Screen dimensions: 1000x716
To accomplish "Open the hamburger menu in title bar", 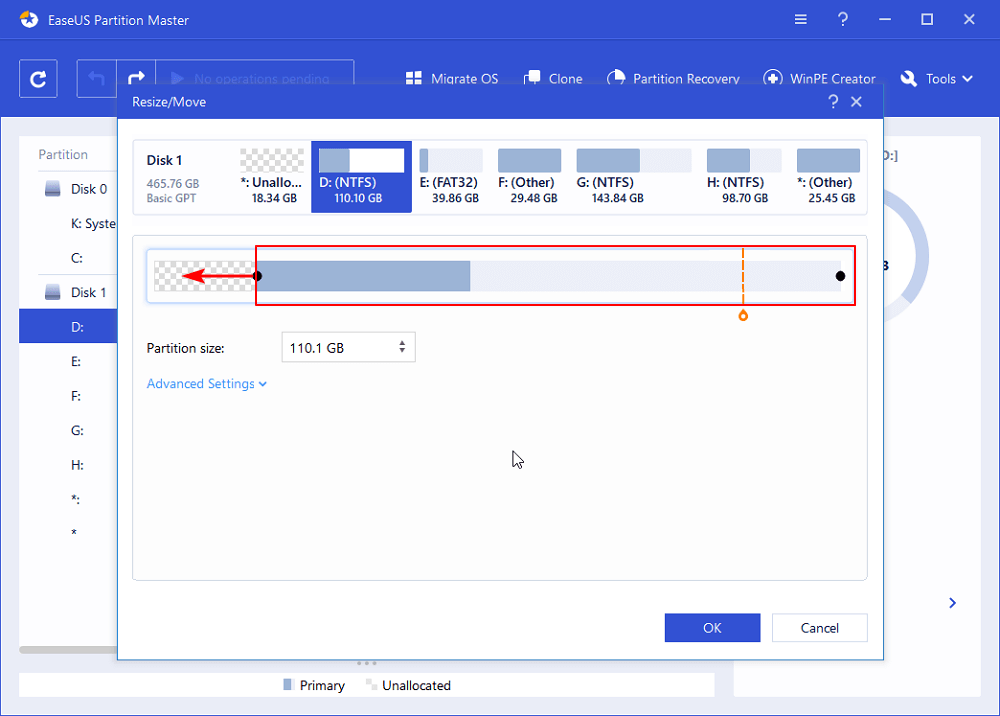I will tap(800, 20).
